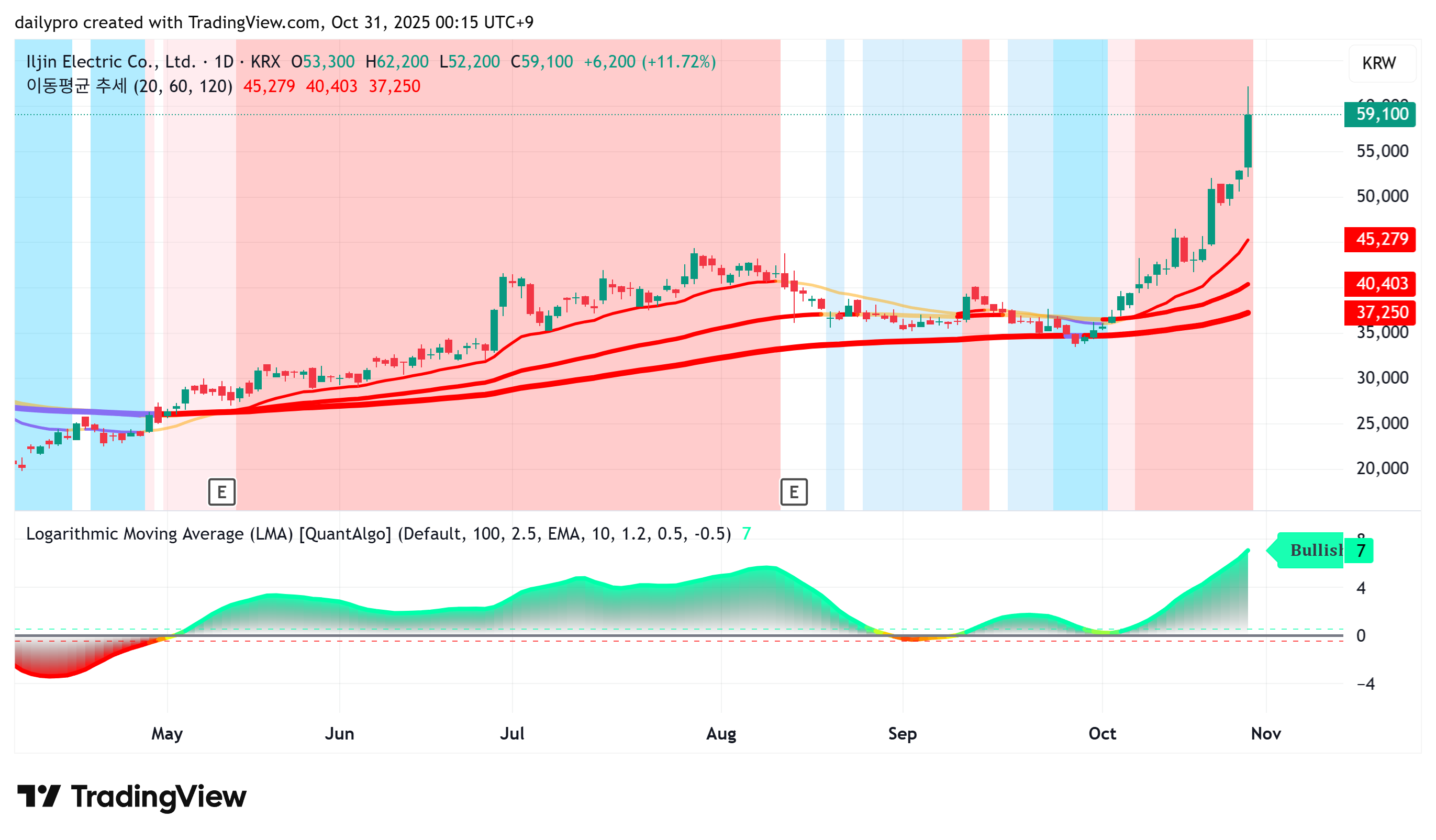Click the Bullish signal label on the indicator
Viewport: 1436px width, 840px height.
click(1312, 550)
